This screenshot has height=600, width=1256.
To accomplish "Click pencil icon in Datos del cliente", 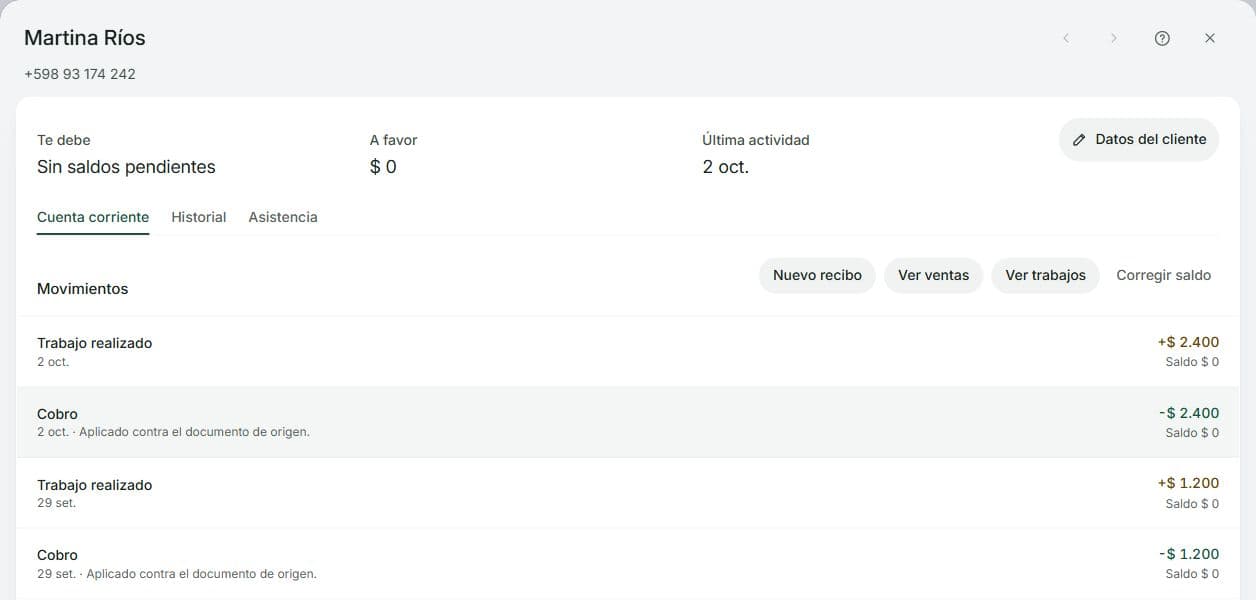I will pyautogui.click(x=1079, y=140).
